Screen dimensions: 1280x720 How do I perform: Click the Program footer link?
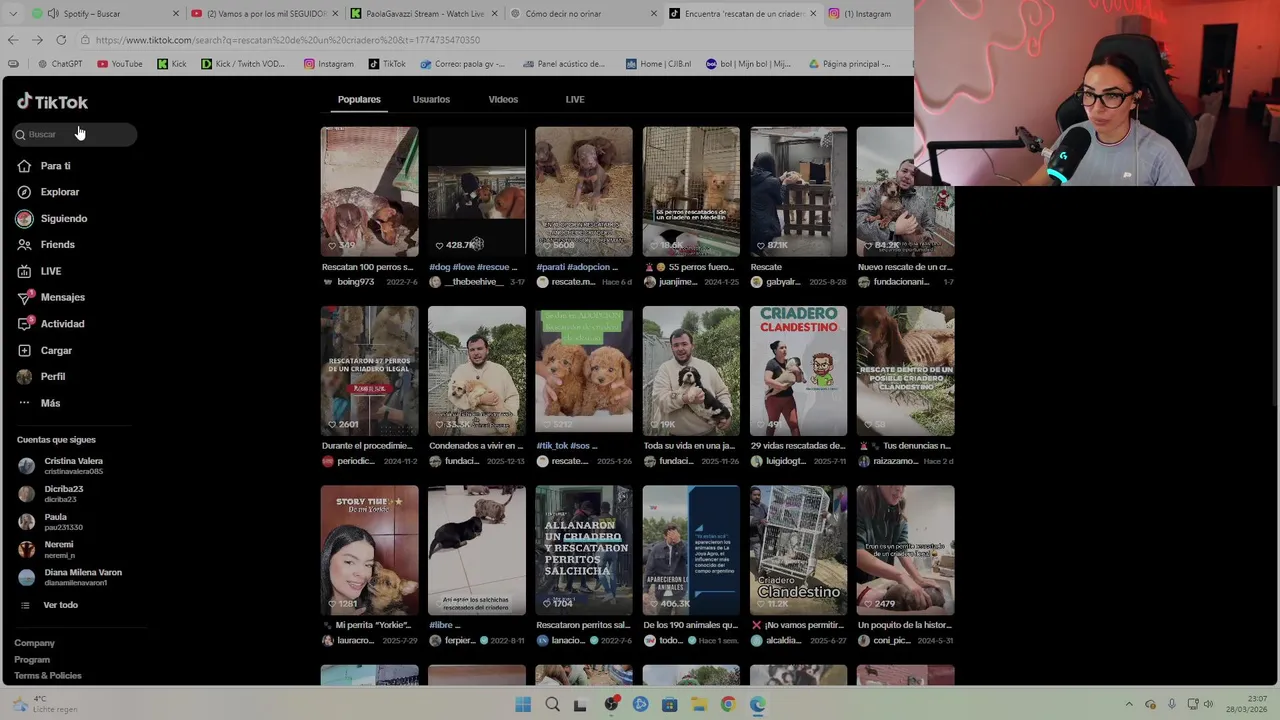pos(32,660)
